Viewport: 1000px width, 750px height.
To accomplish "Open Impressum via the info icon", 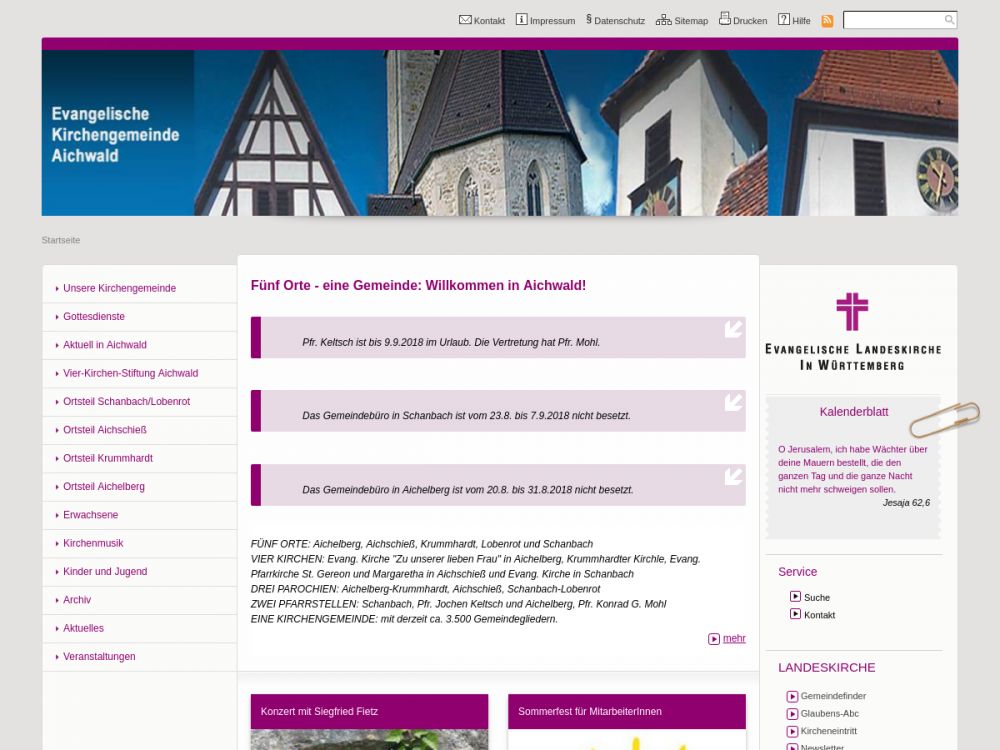I will click(x=521, y=20).
